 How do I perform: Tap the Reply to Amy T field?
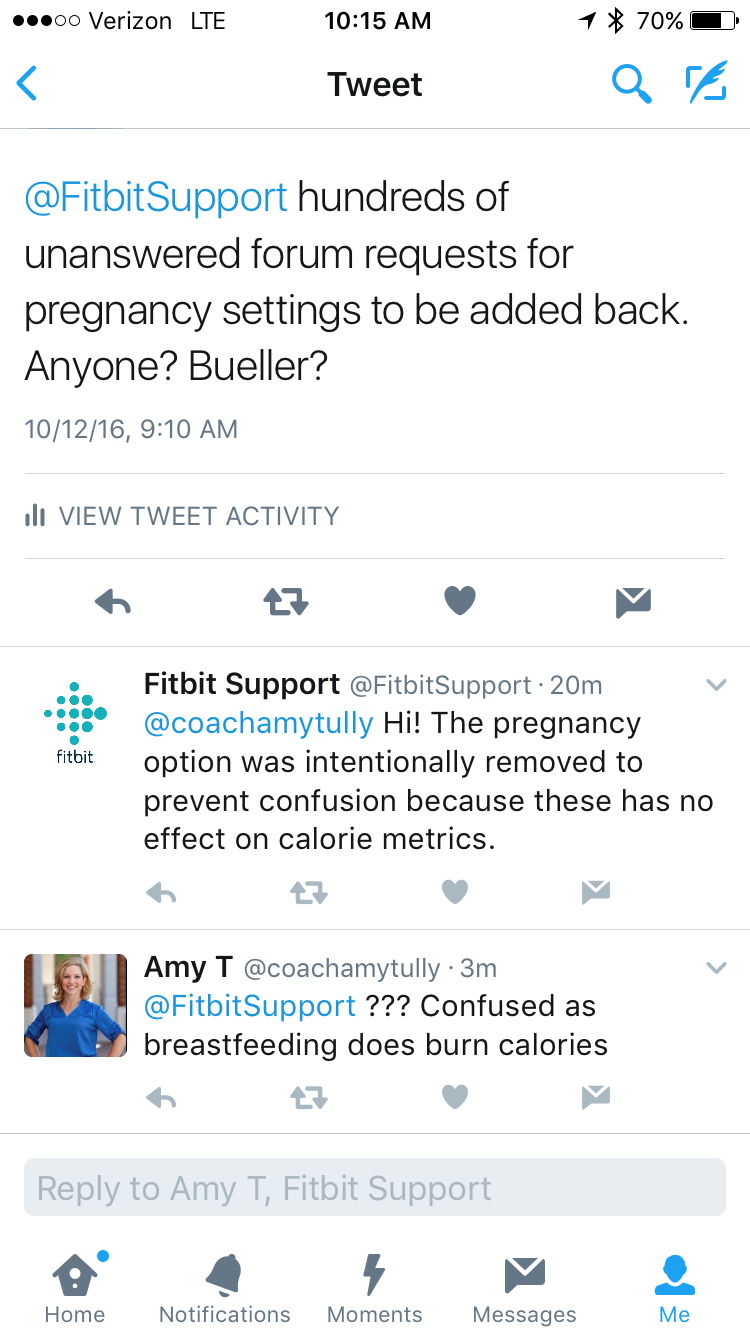375,1188
